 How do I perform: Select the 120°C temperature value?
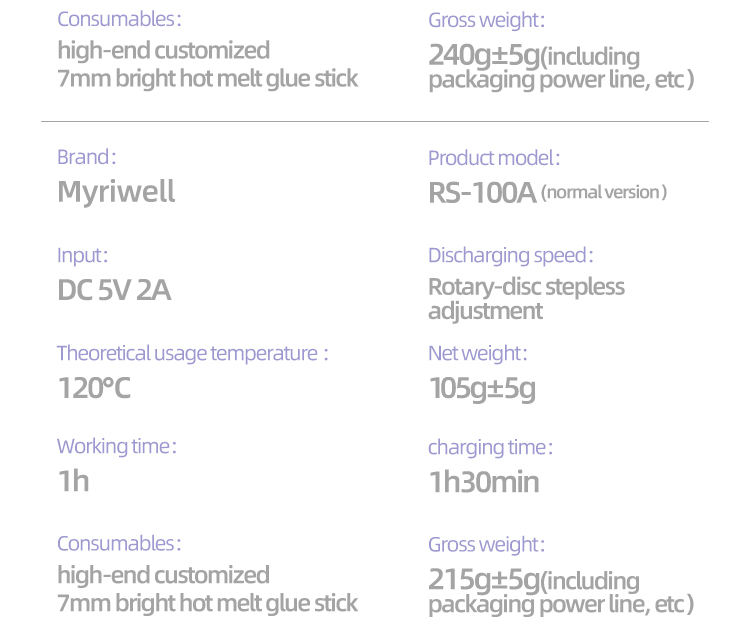point(94,388)
